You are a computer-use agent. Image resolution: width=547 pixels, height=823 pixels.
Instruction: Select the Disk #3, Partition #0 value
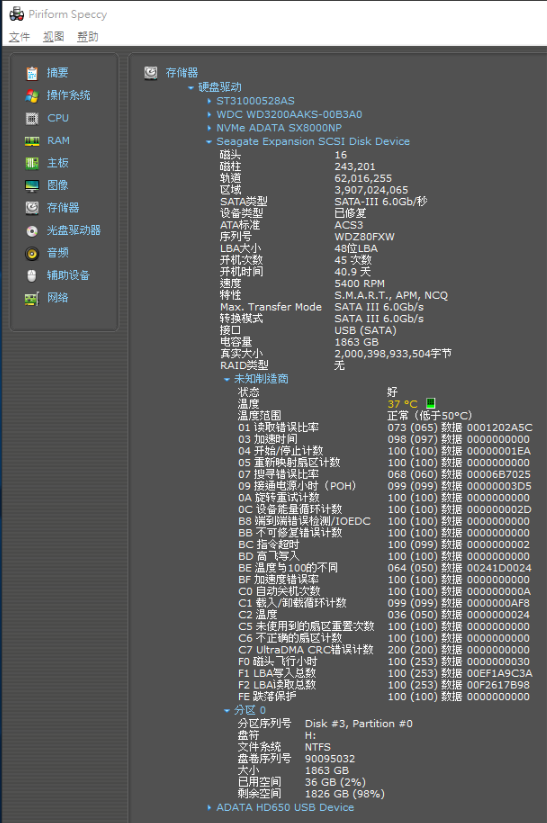coord(359,724)
